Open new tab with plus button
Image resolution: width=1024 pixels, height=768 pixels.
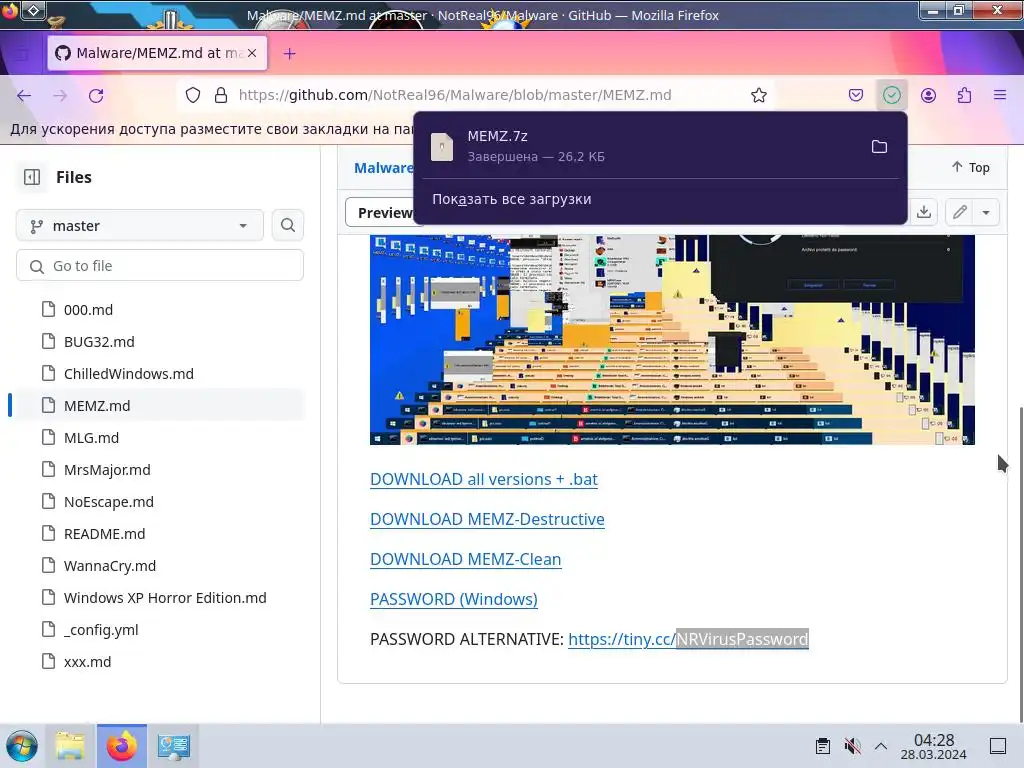click(289, 54)
